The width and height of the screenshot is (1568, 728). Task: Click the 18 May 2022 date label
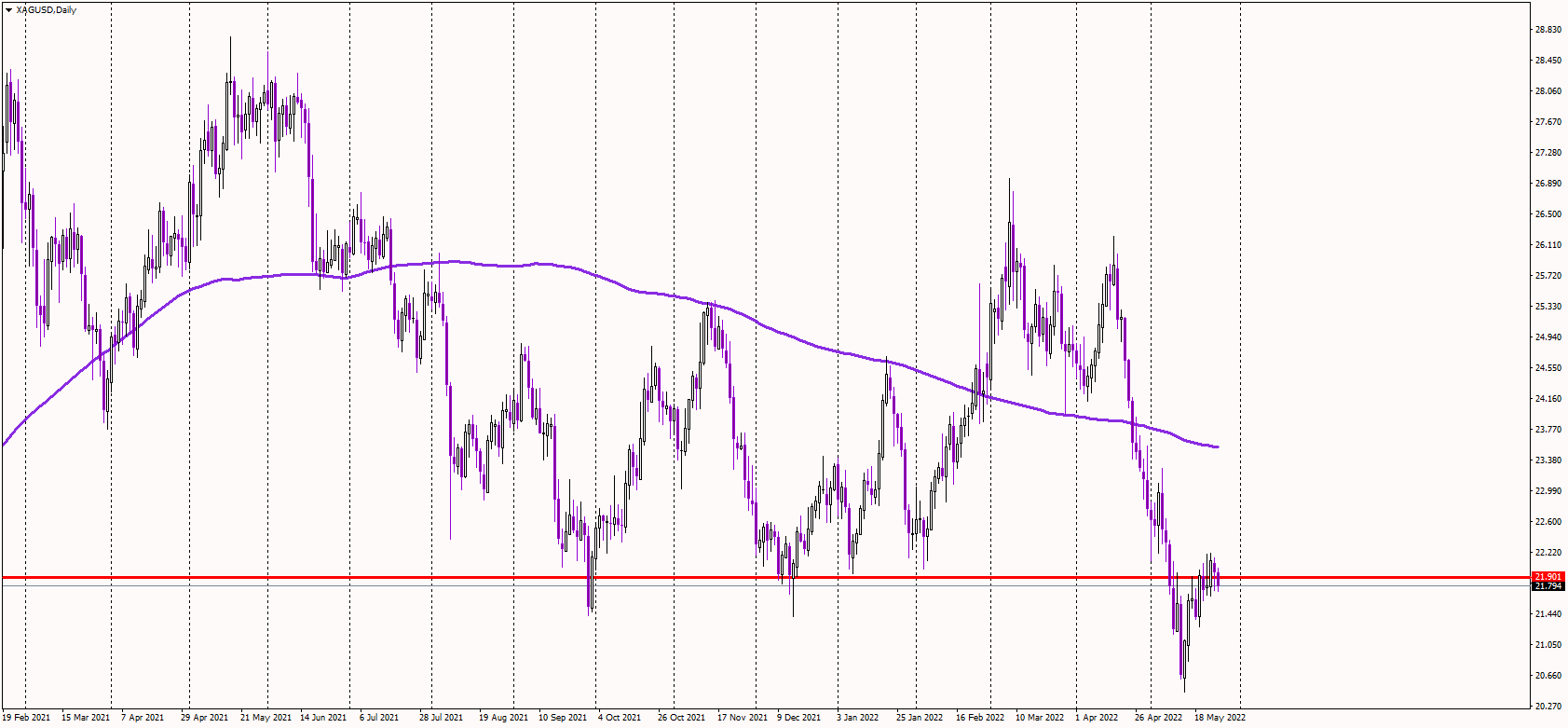[x=1220, y=718]
